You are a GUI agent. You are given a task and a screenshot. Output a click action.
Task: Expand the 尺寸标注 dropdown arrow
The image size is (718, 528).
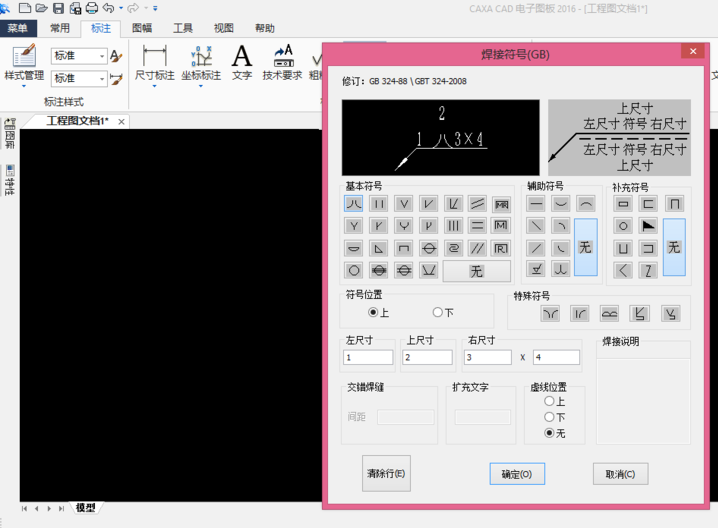[154, 86]
